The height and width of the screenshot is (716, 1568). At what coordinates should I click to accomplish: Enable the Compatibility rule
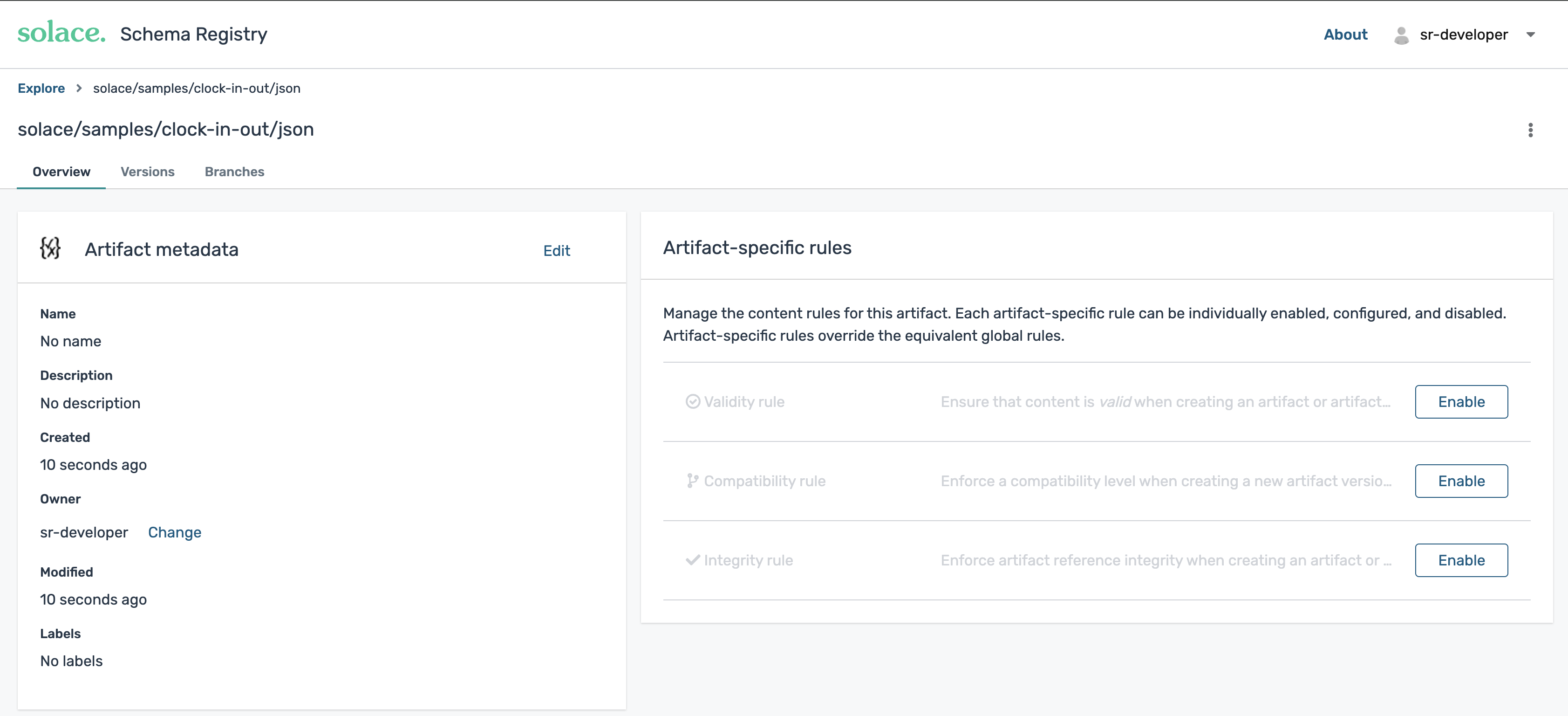click(x=1461, y=481)
